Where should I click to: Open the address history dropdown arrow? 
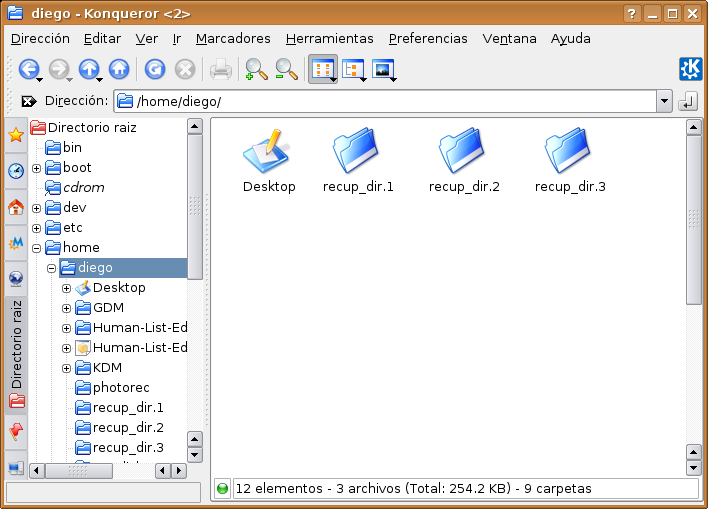tap(664, 101)
